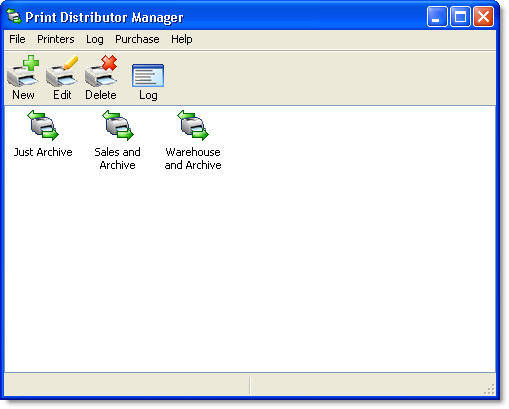The height and width of the screenshot is (409, 509).
Task: Minimize the Print Distributor Manager window
Action: 437,17
